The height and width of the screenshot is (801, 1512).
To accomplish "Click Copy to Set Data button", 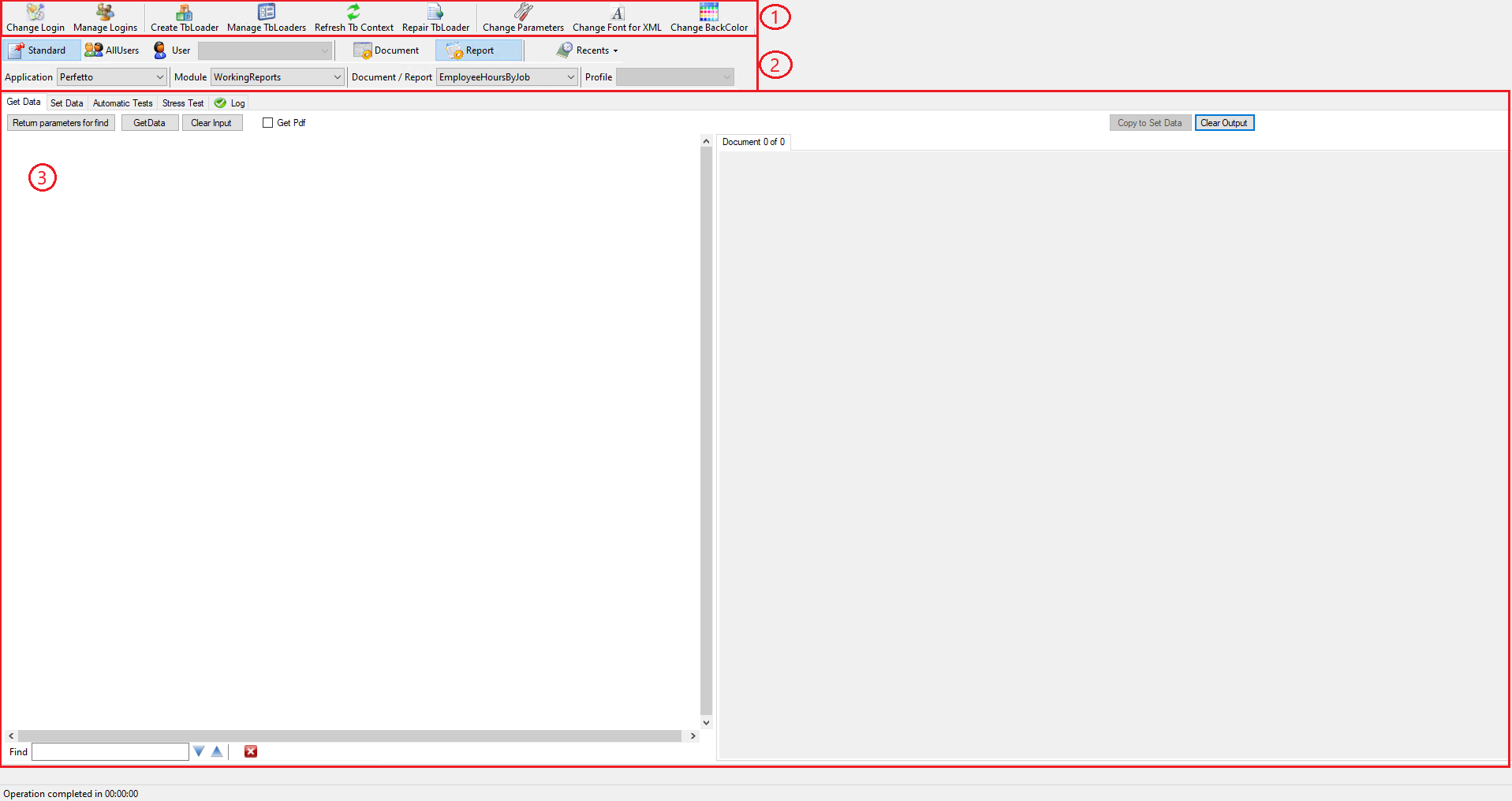I will (x=1149, y=123).
